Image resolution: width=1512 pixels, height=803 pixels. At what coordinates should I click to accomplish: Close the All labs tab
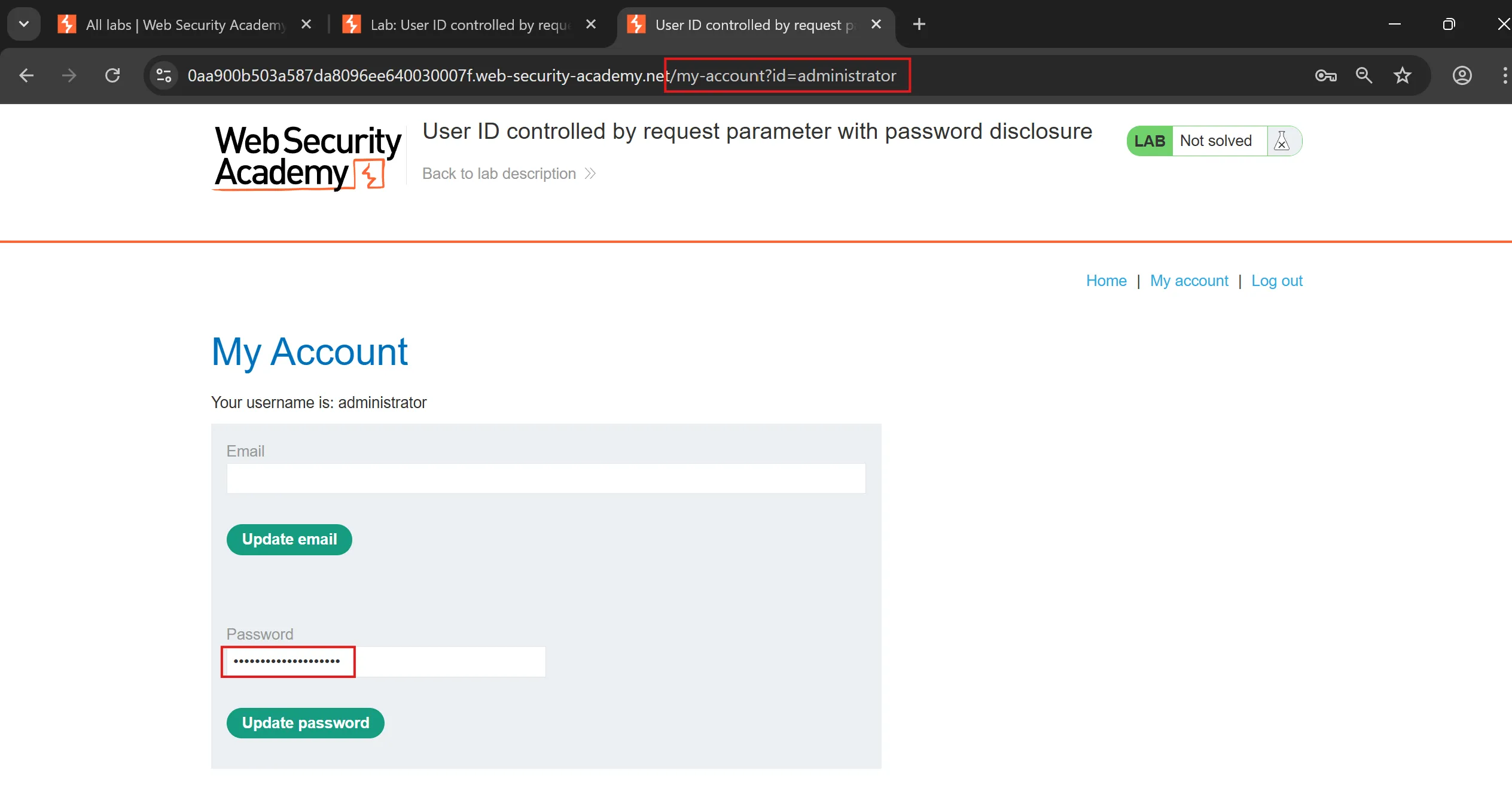coord(306,25)
